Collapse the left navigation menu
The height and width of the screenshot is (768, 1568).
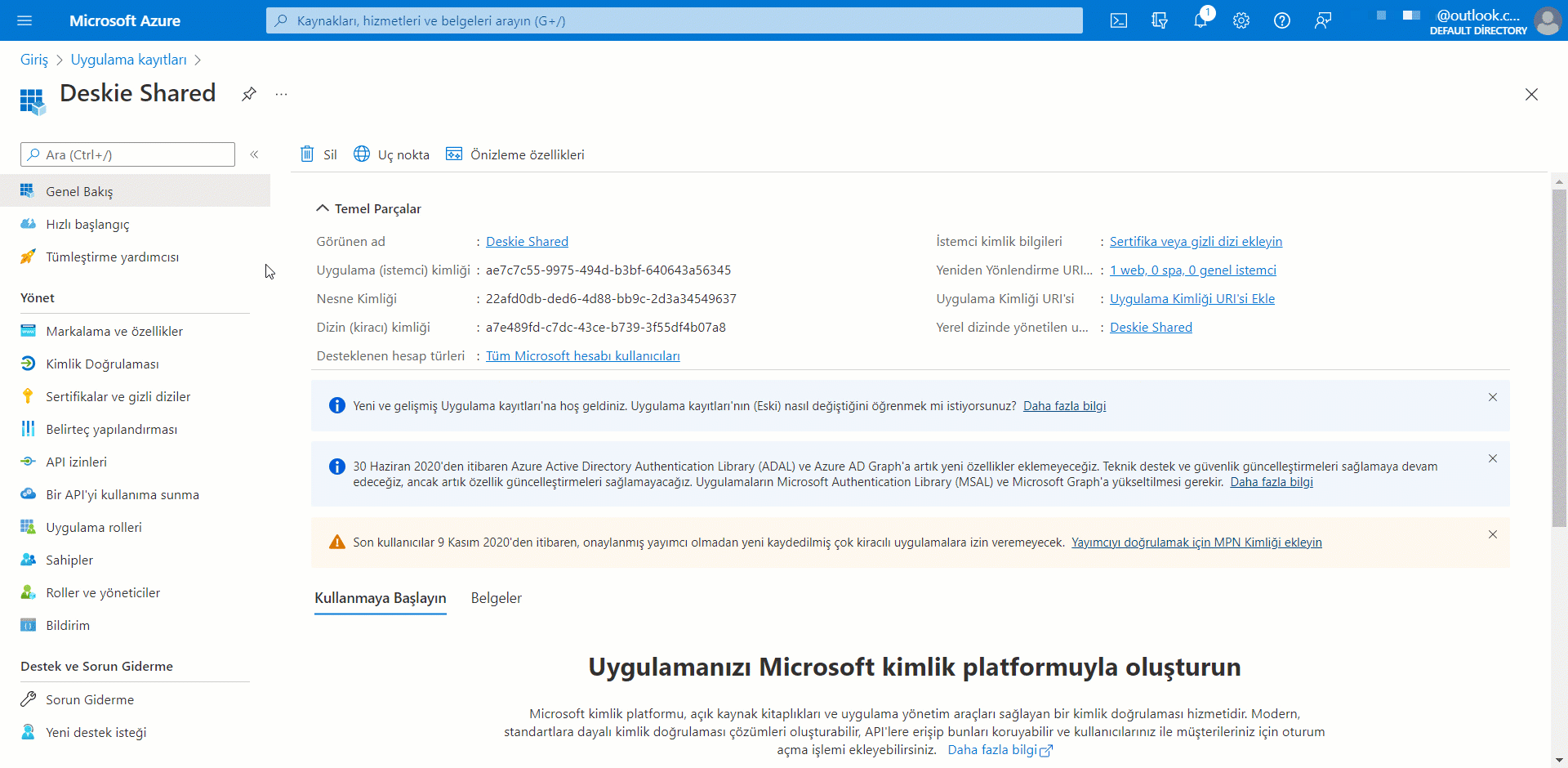pos(254,154)
